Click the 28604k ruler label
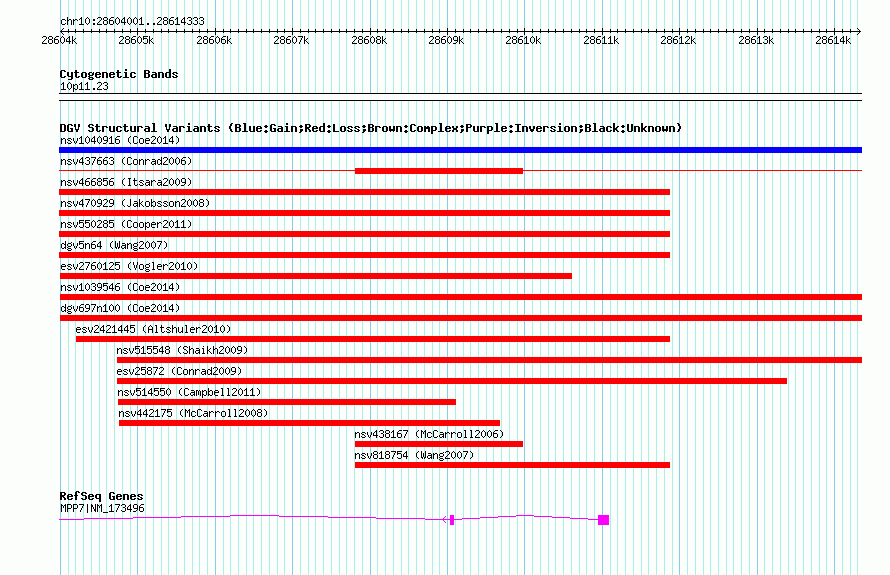The image size is (890, 575). pos(59,40)
